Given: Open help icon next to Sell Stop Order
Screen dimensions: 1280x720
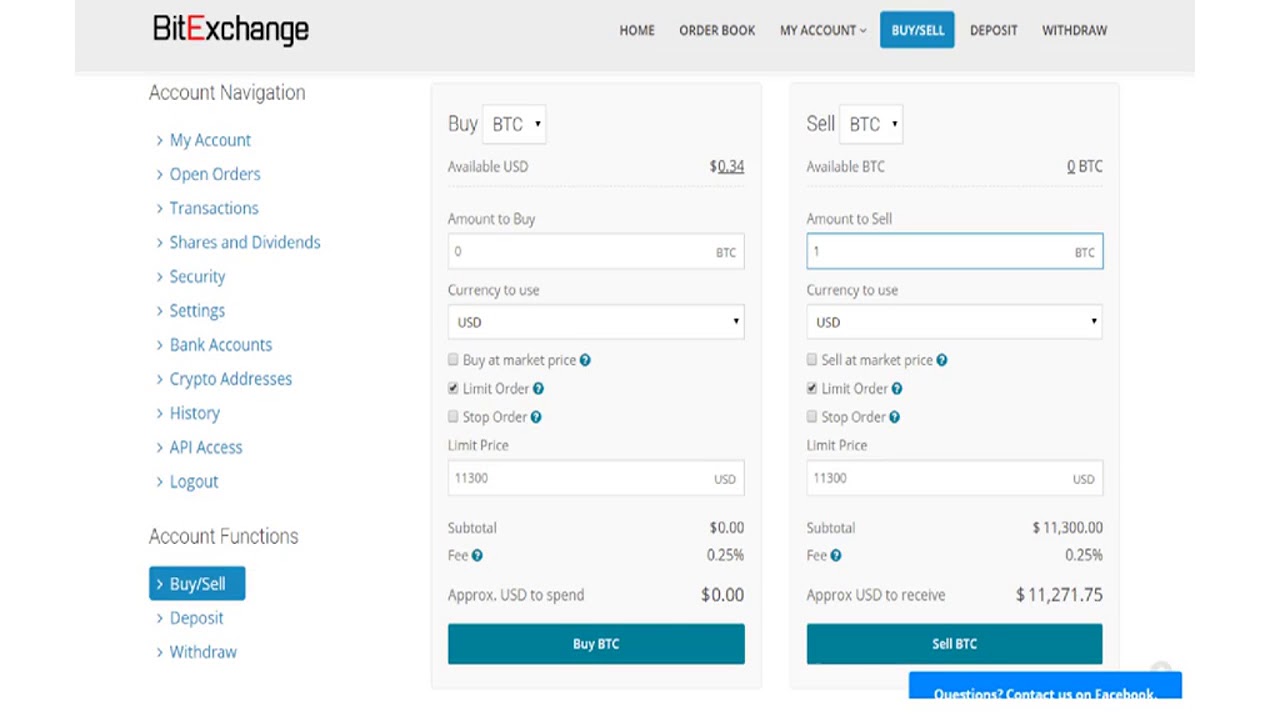Looking at the screenshot, I should pyautogui.click(x=894, y=417).
